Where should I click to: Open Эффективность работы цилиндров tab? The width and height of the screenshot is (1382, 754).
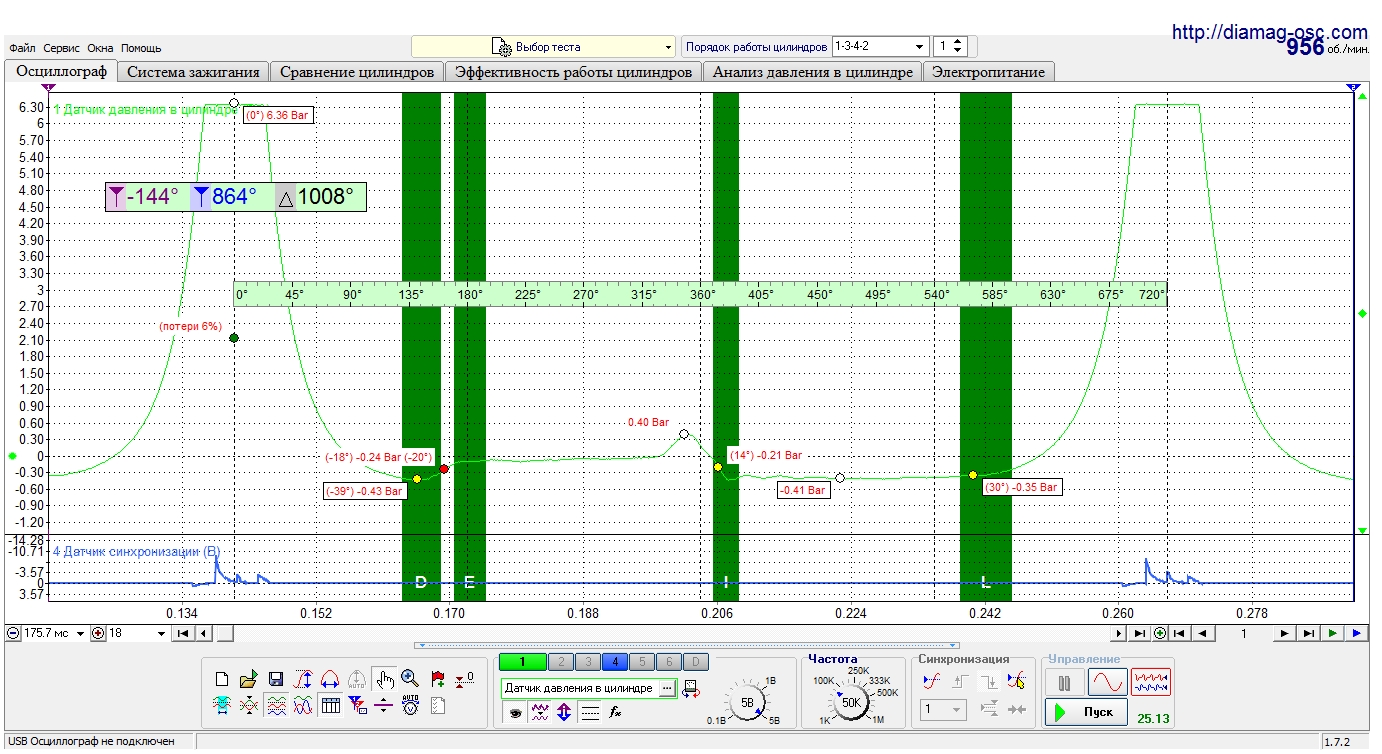(x=573, y=72)
